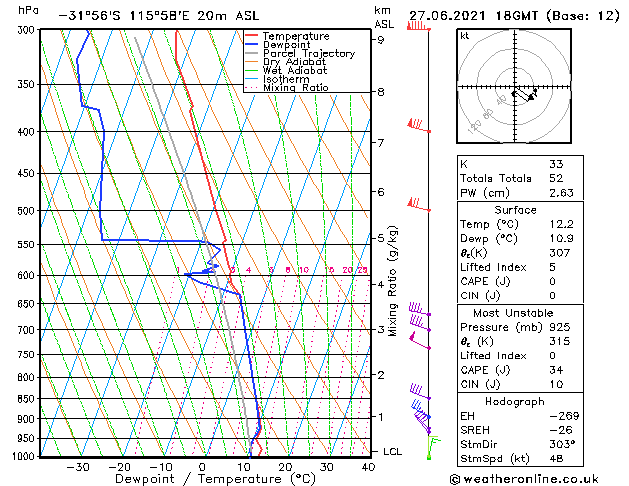629x486 pixels.
Task: Click the Wet Adiabat legend entry
Action: 286,71
